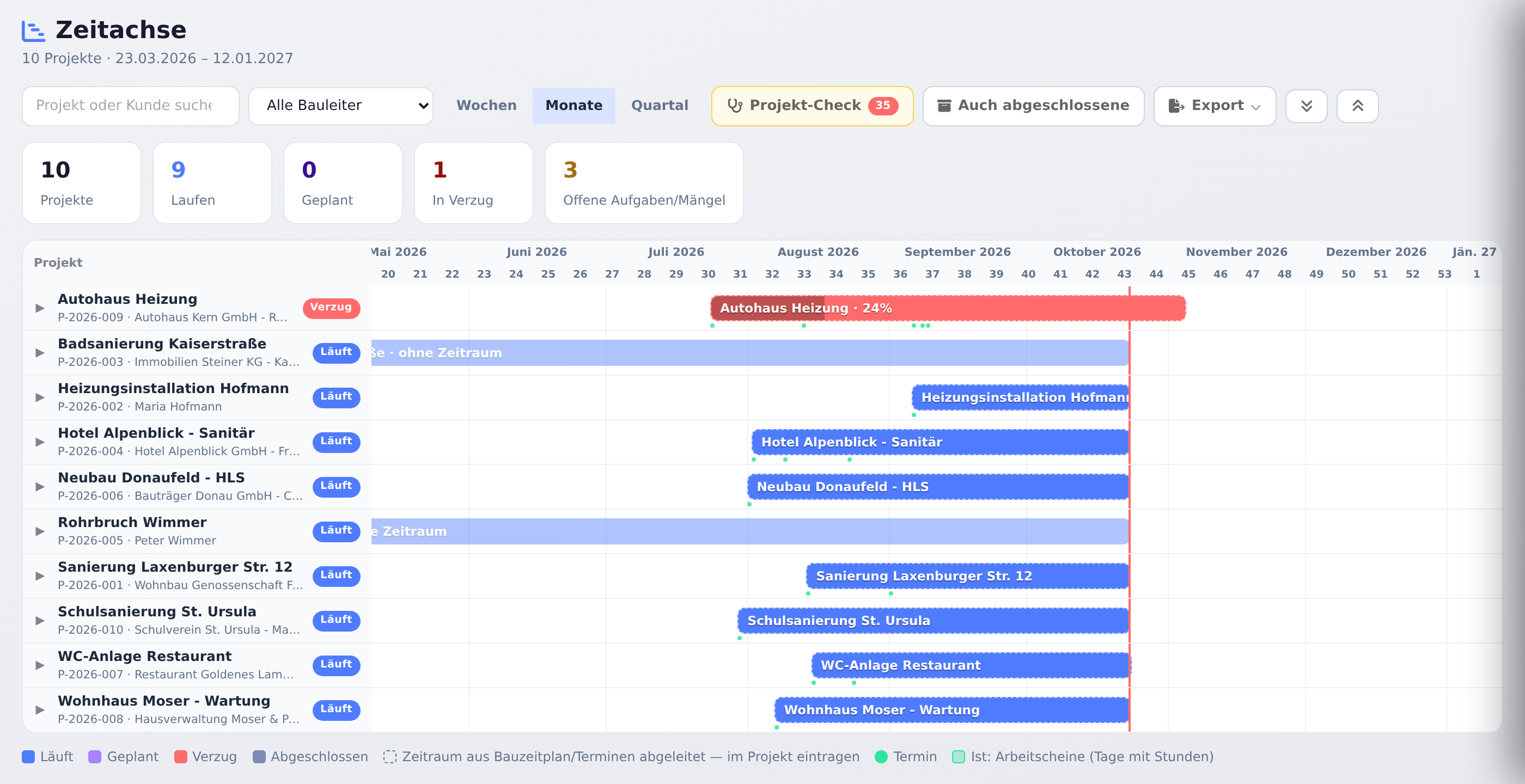Image resolution: width=1525 pixels, height=784 pixels.
Task: Click the green Termin legend dot
Action: tap(881, 757)
